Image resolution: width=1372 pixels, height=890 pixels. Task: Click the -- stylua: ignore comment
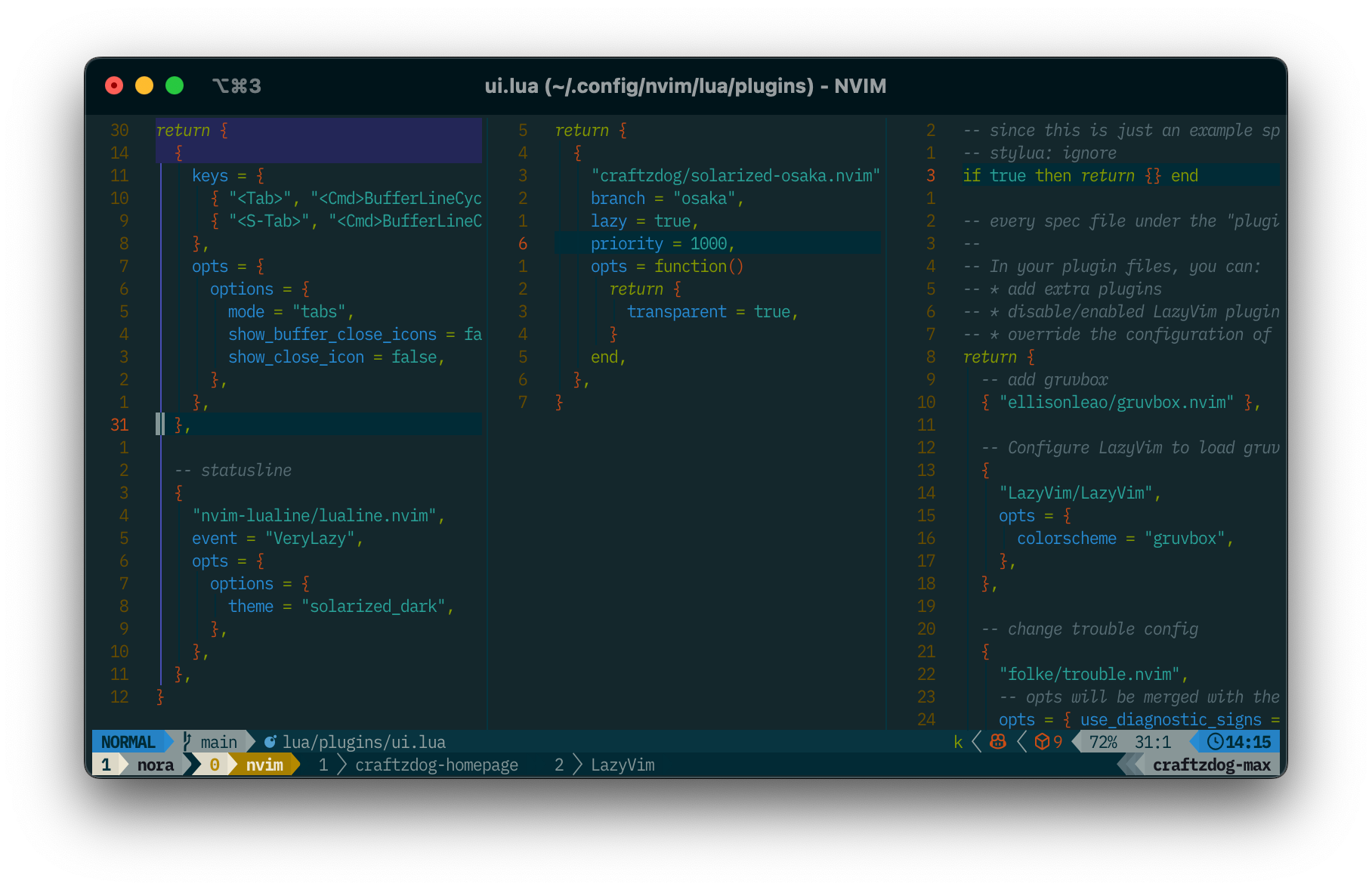tap(1040, 153)
